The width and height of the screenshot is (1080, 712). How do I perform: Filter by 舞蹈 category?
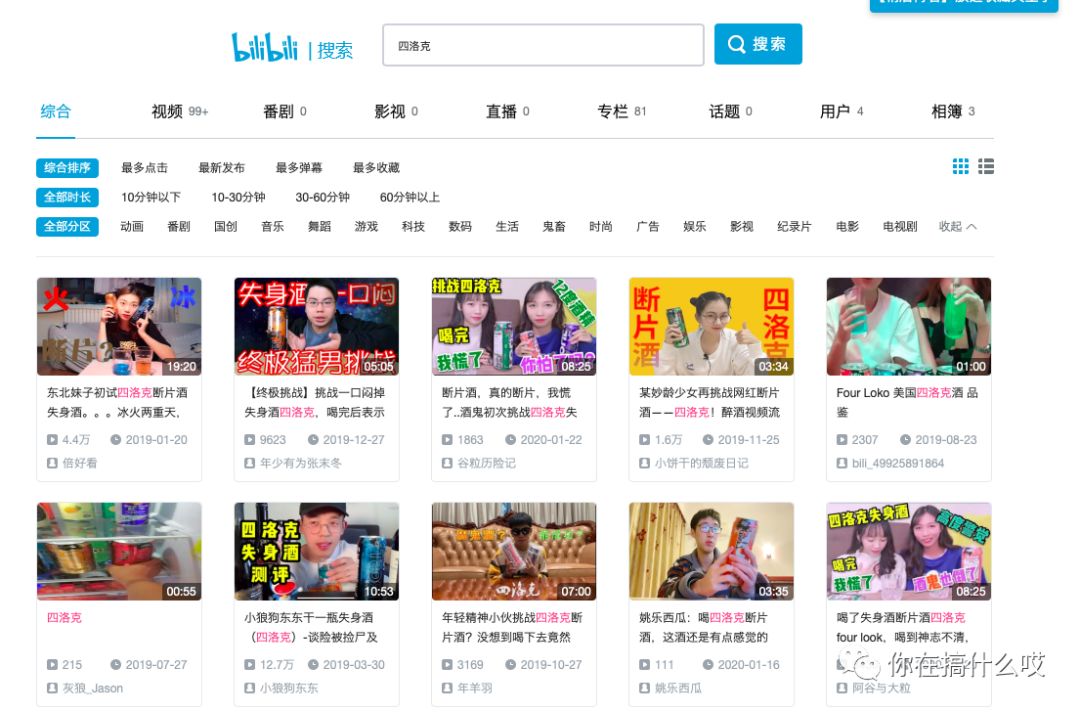[x=319, y=227]
